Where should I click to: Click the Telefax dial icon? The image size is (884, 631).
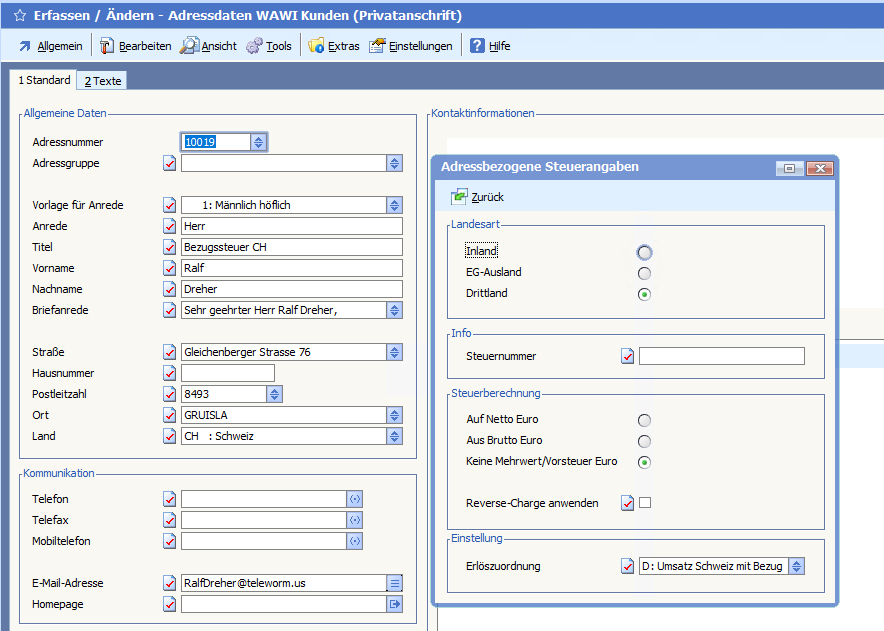354,520
